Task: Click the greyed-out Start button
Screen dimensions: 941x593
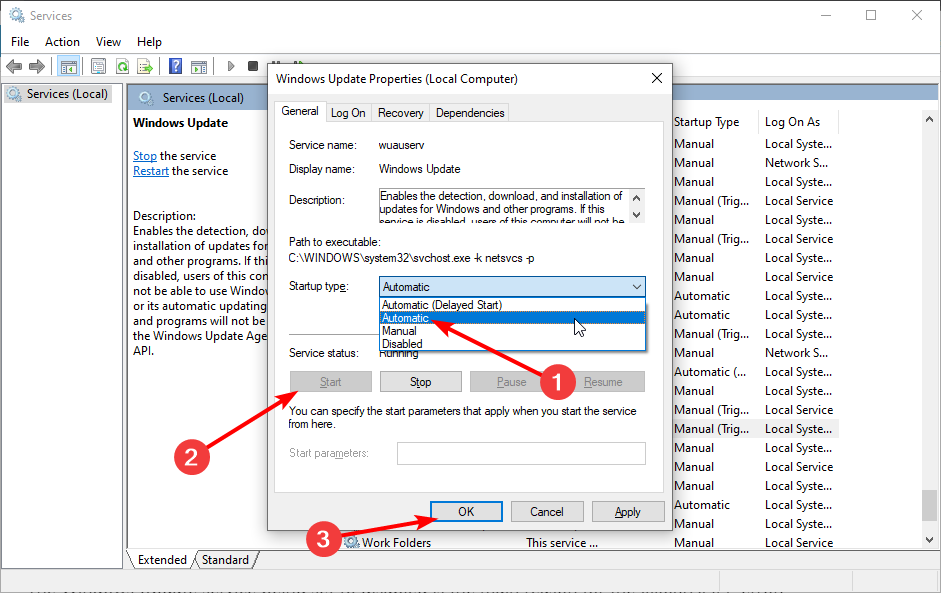Action: (x=331, y=382)
